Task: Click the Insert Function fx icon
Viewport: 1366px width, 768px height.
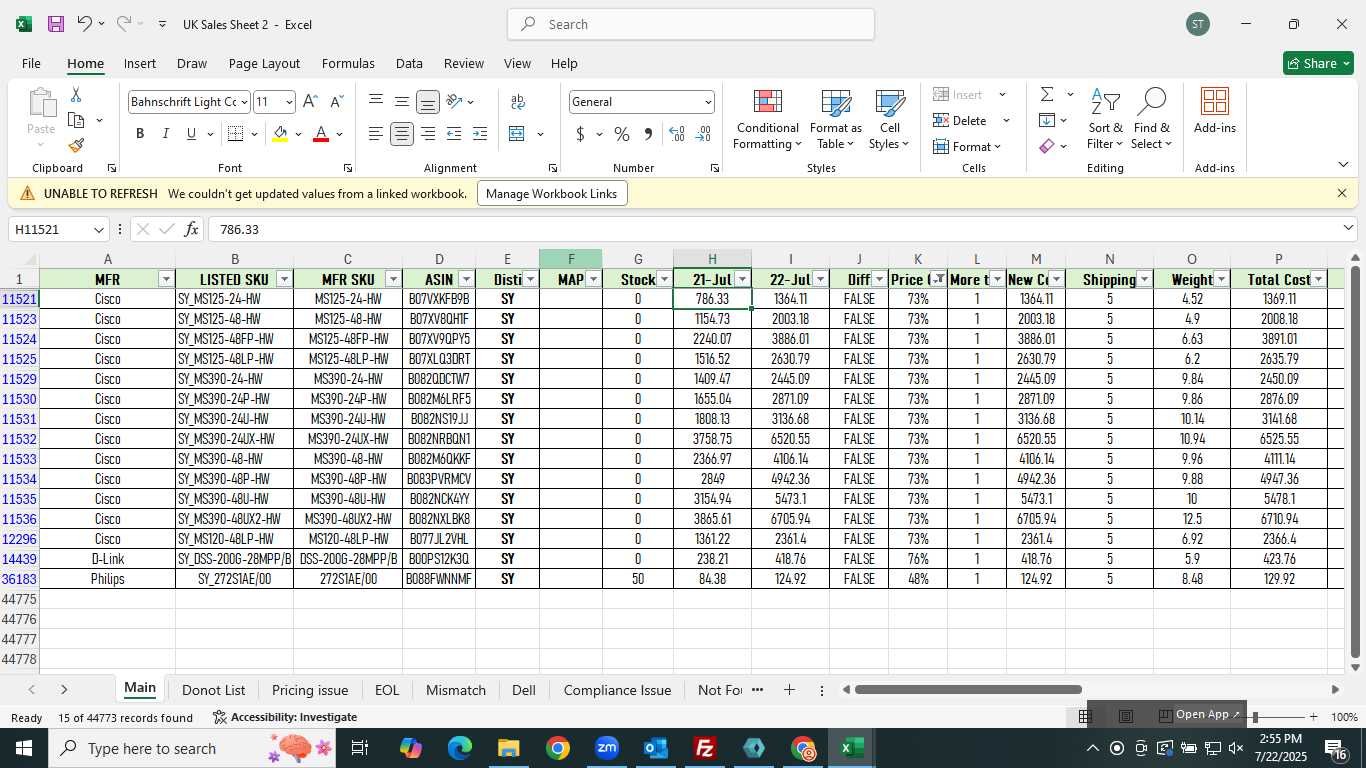Action: (192, 229)
